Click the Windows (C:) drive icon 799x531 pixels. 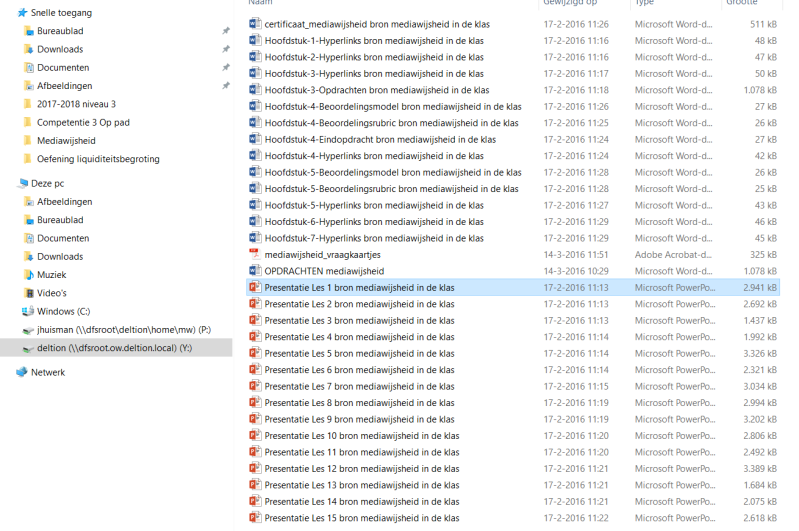[28, 311]
